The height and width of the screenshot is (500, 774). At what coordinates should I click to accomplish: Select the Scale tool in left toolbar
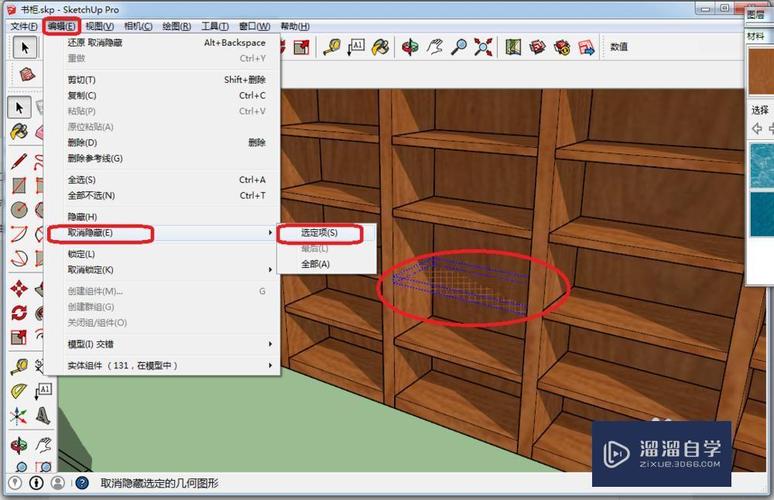click(19, 337)
